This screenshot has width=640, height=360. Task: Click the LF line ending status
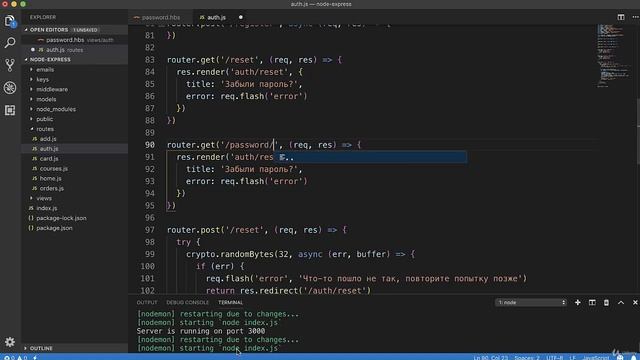(572, 358)
